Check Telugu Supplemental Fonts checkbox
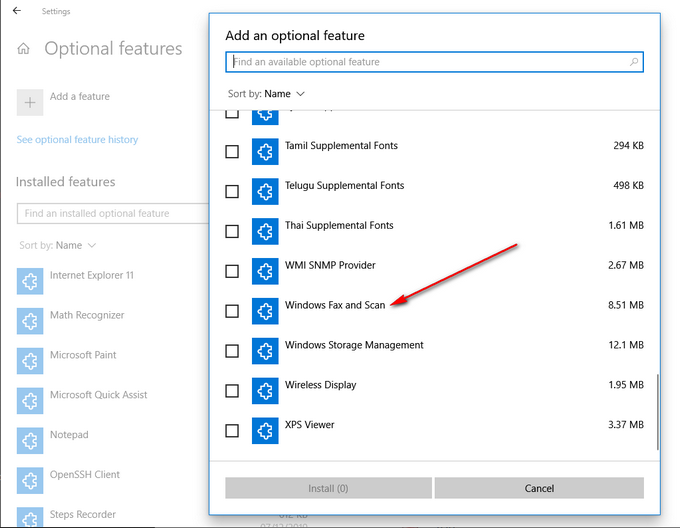Viewport: 680px width, 528px height. 232,192
